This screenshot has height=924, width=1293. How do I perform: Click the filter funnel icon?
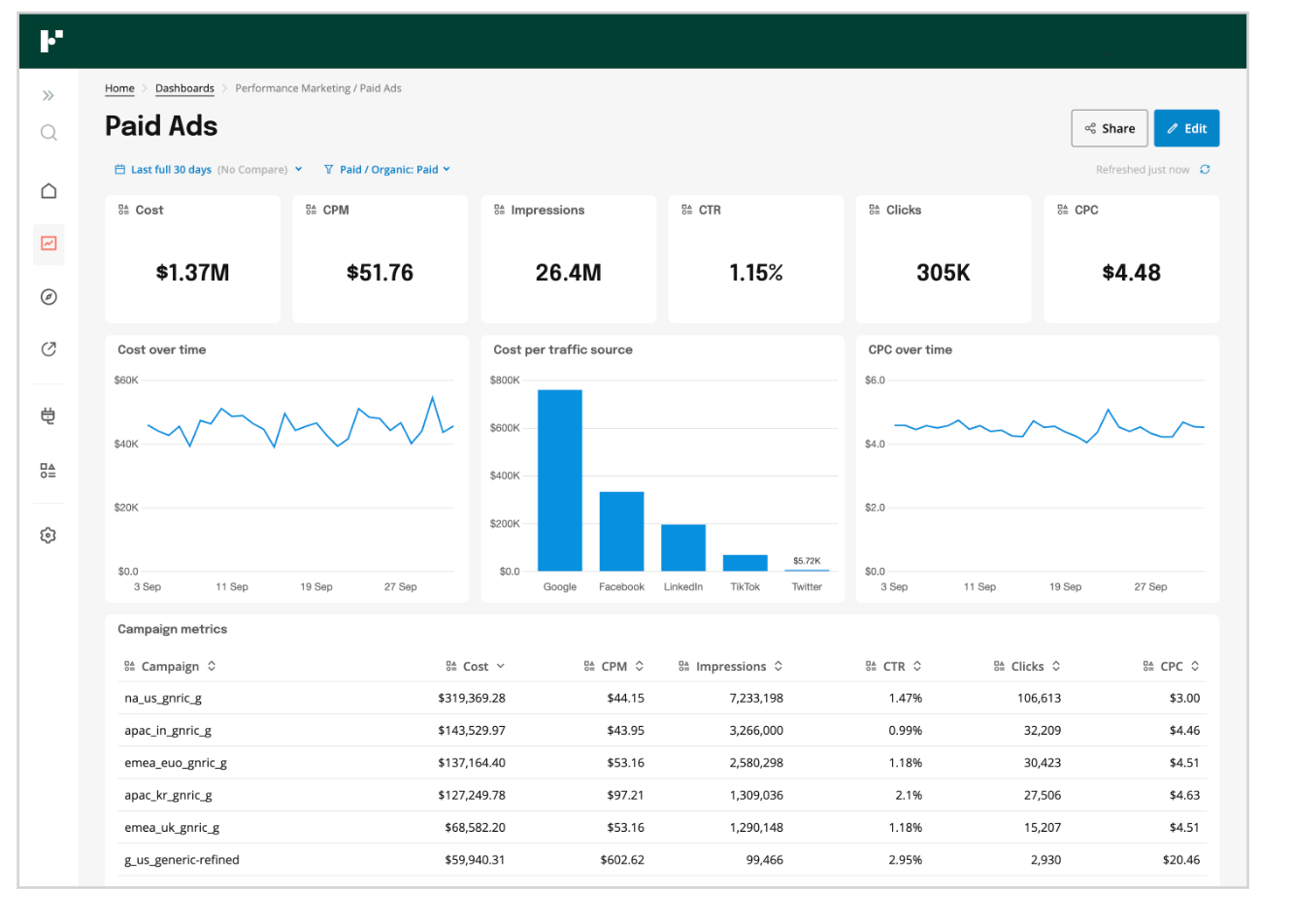pyautogui.click(x=329, y=170)
